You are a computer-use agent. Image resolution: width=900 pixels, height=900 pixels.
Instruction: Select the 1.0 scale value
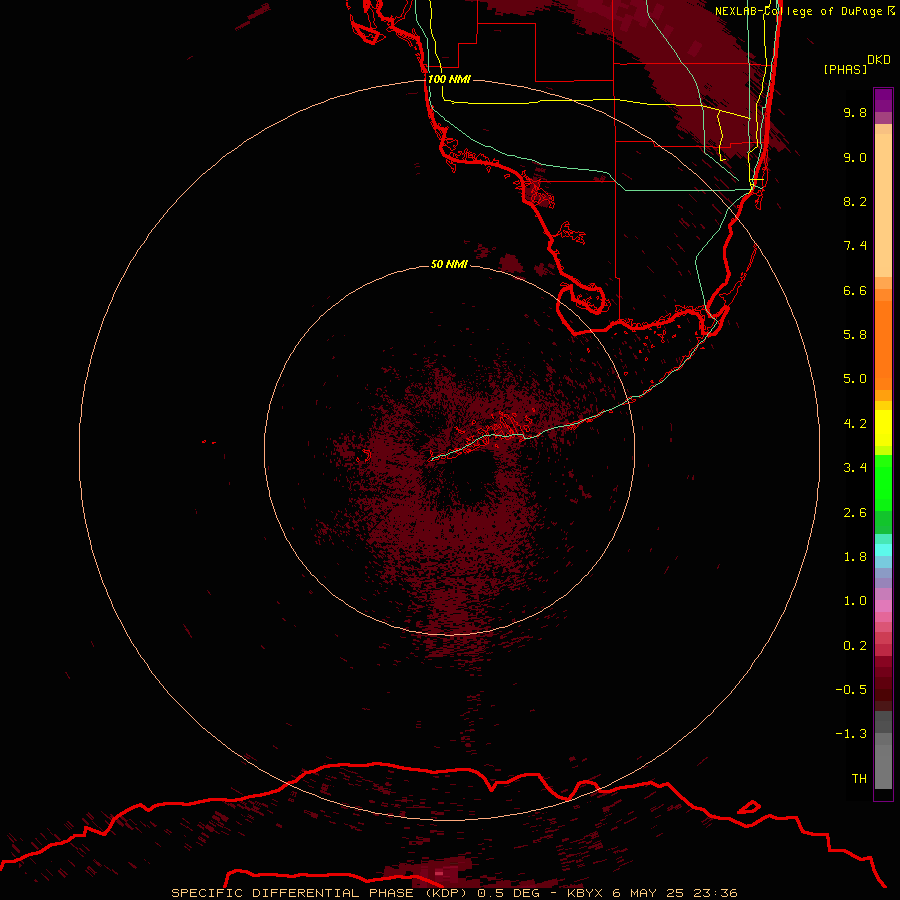pos(855,601)
